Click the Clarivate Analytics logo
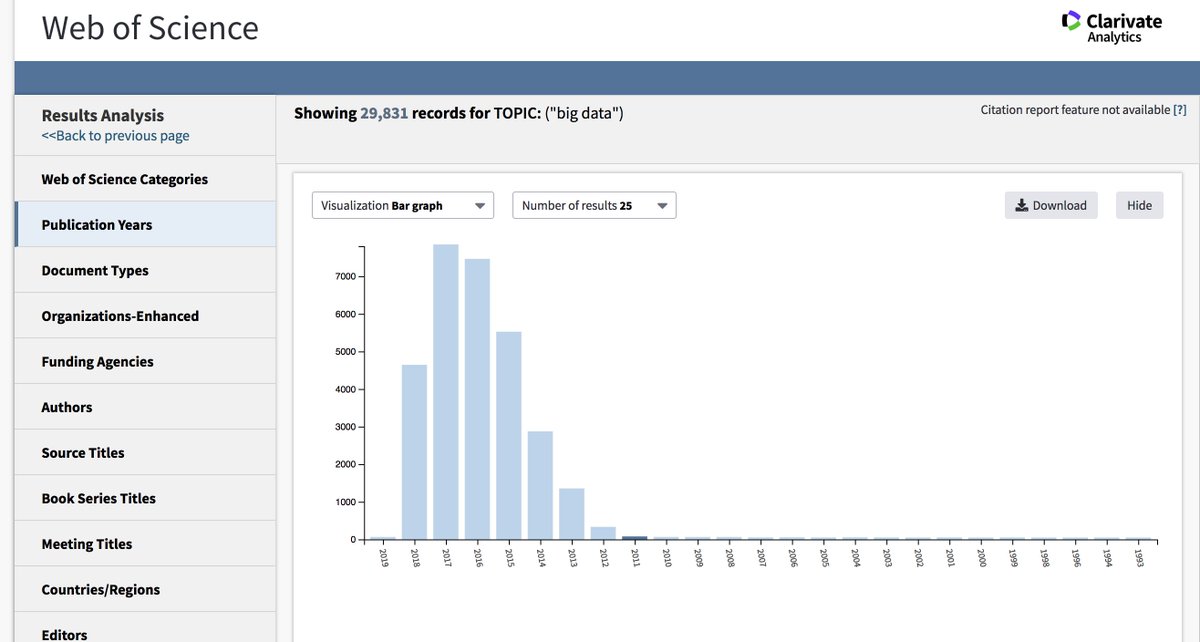The width and height of the screenshot is (1200, 642). (x=1112, y=26)
